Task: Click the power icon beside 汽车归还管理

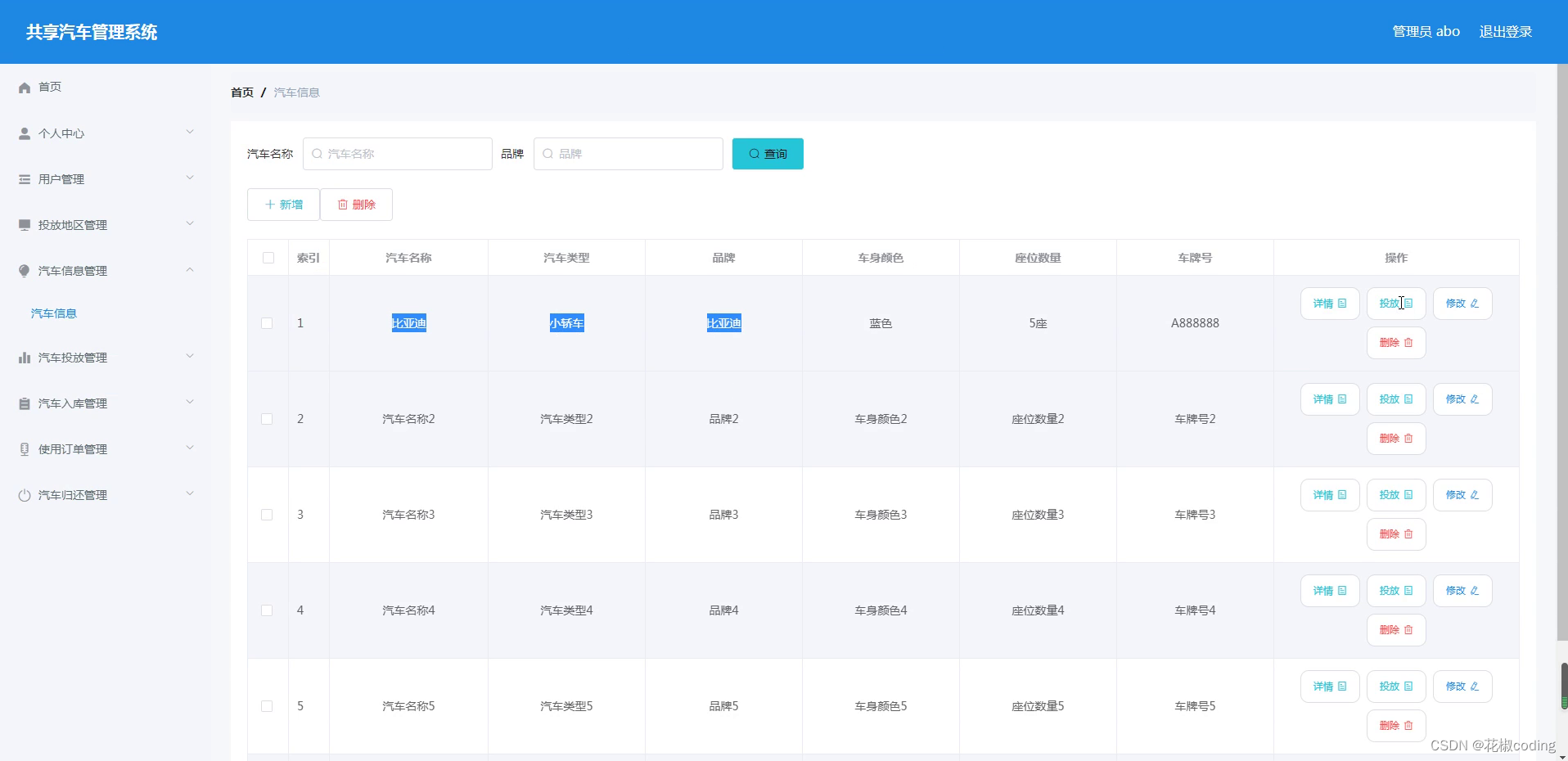Action: 25,495
